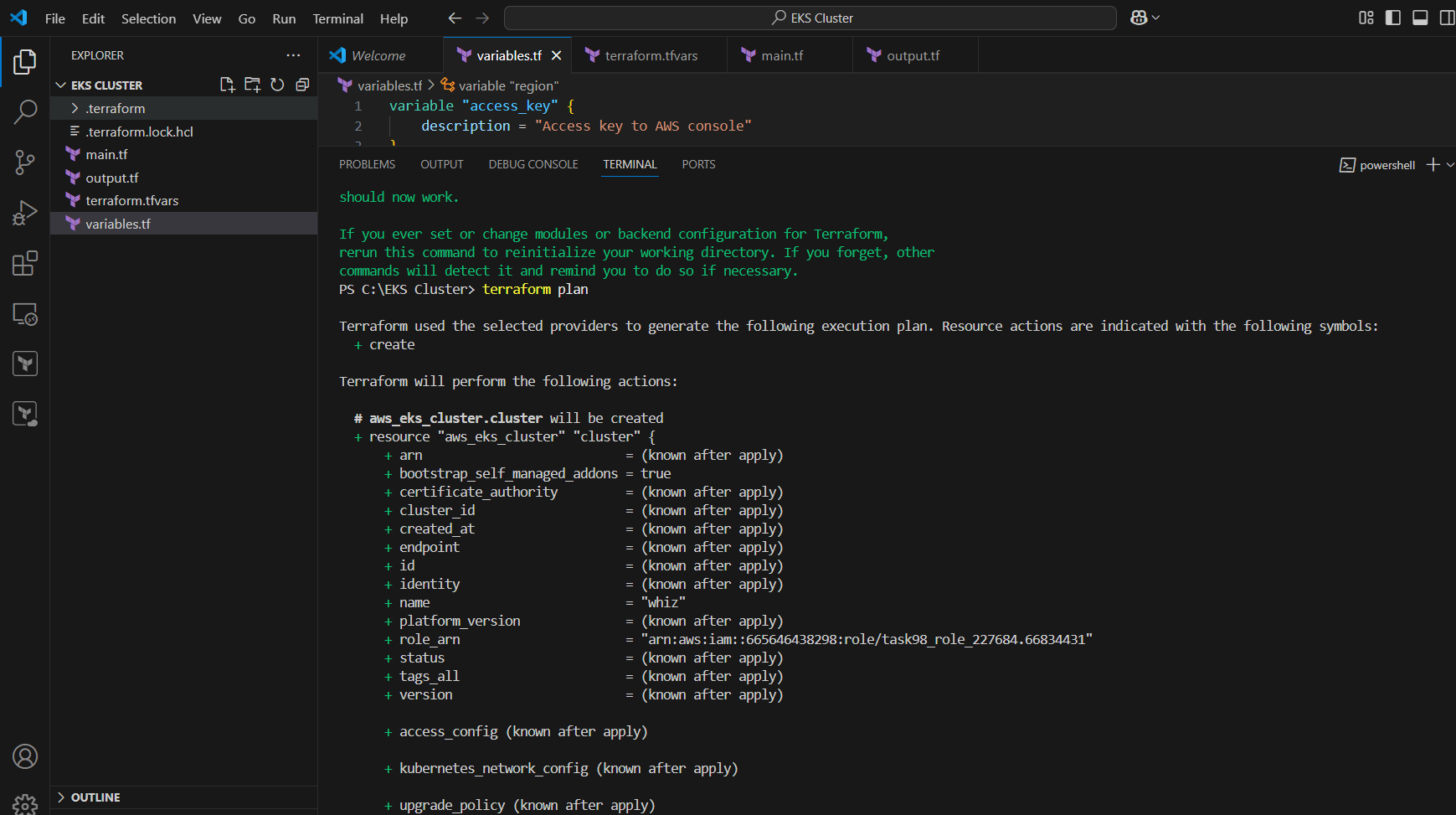Go forward using the navigation arrow
This screenshot has height=815, width=1456.
click(482, 18)
